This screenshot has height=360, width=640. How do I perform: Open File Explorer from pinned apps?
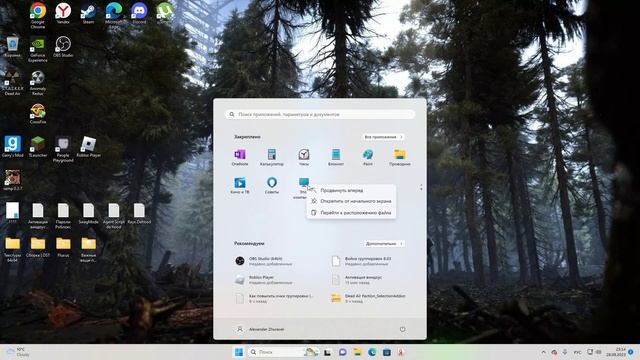400,157
